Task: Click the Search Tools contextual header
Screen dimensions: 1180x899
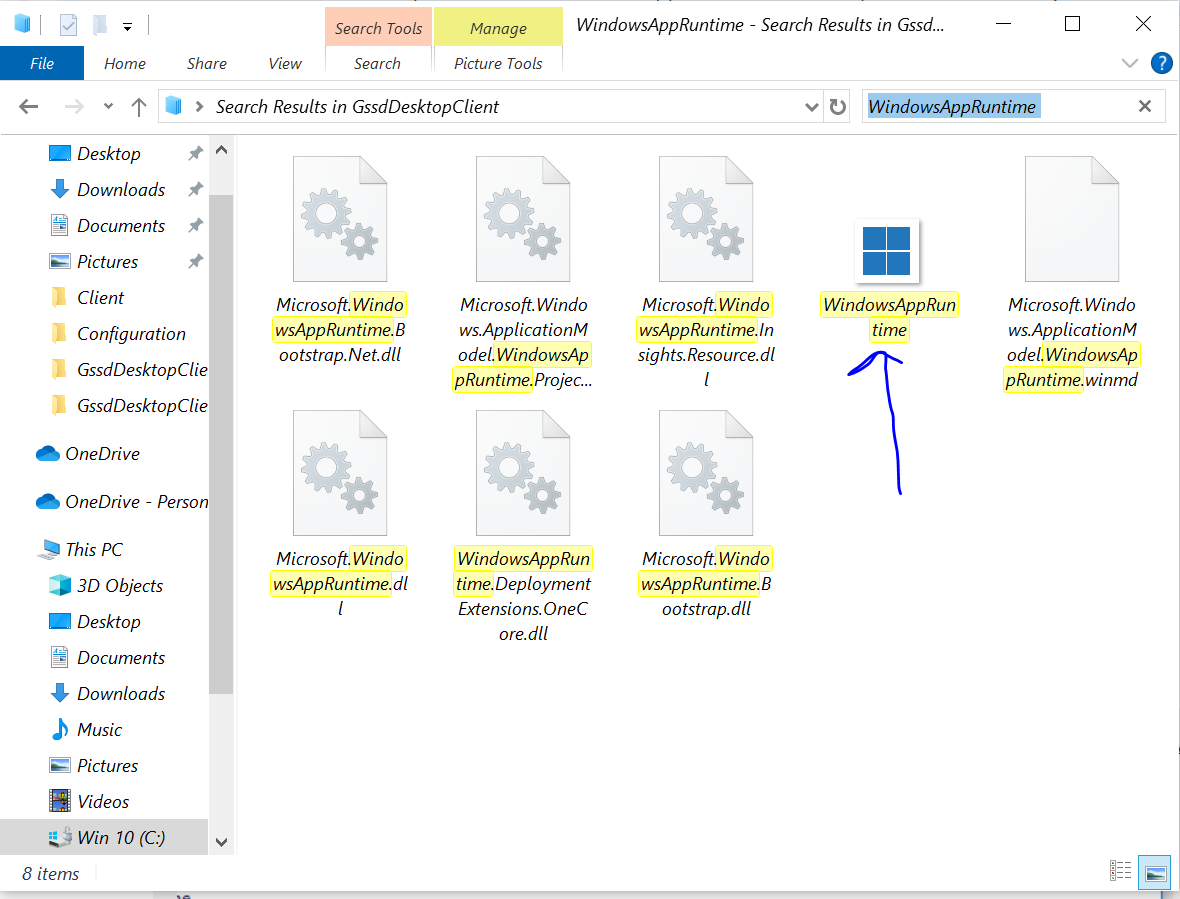Action: [379, 28]
